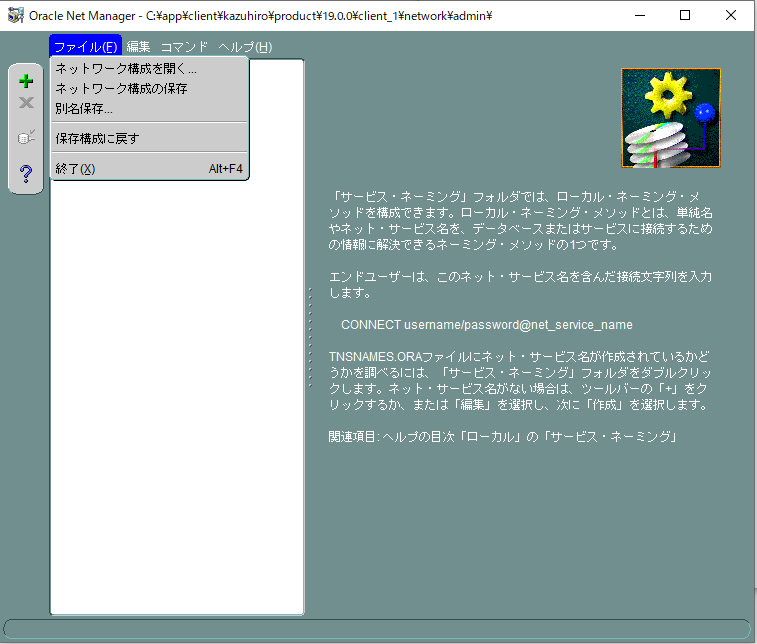Click the Test Service toolbar icon
The image size is (757, 644).
[x=26, y=137]
